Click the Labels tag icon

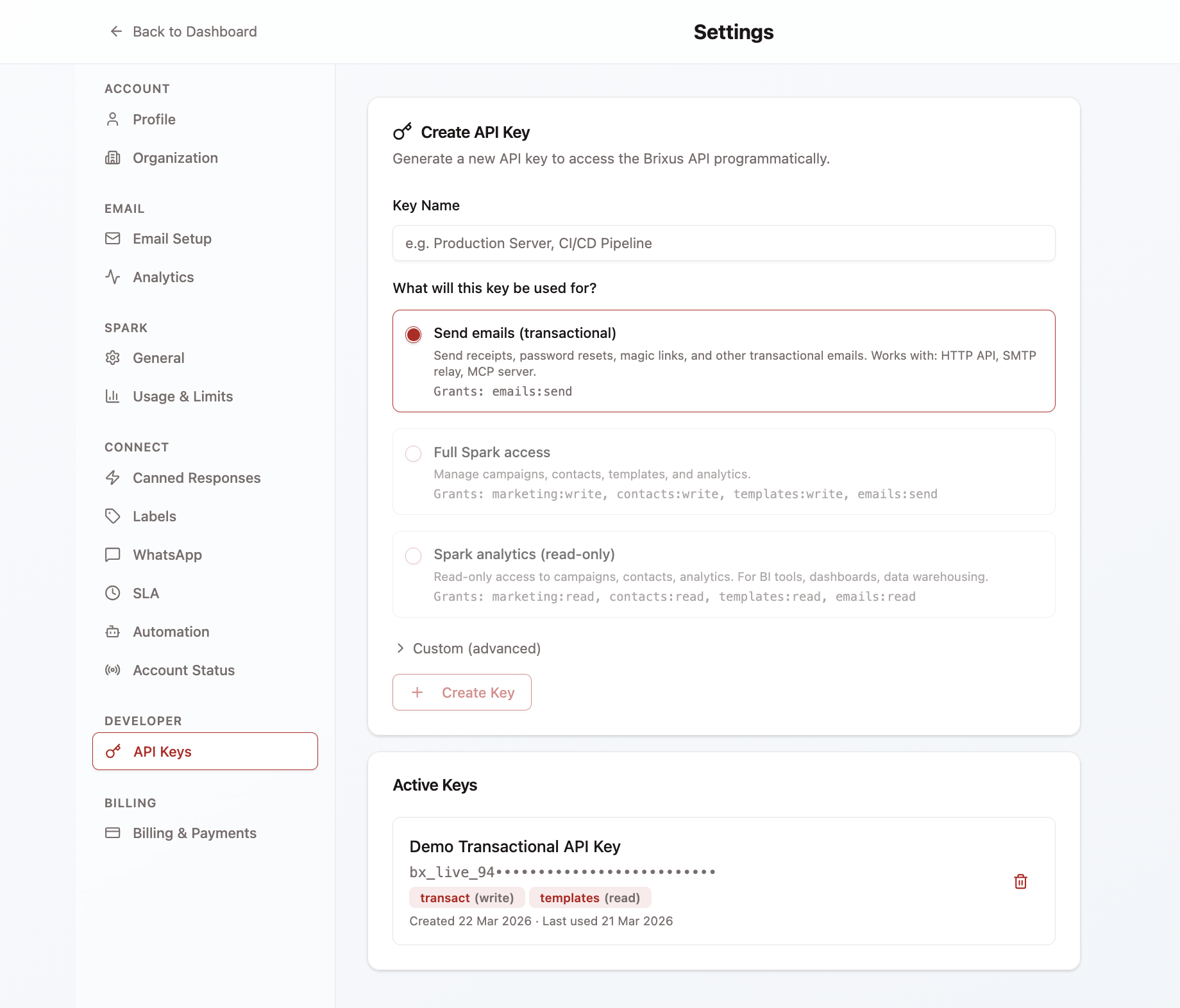[x=113, y=516]
